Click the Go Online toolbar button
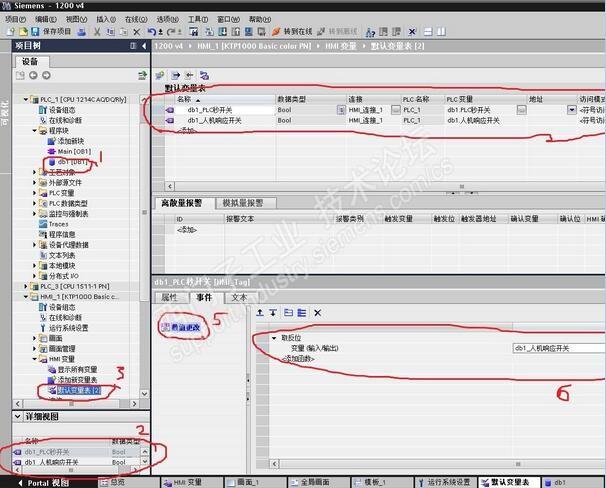The width and height of the screenshot is (606, 488). click(292, 32)
